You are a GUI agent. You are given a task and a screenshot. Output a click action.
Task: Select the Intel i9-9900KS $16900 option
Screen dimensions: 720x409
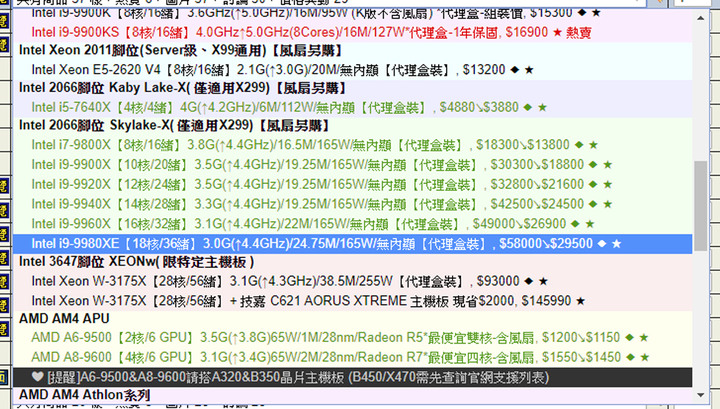pos(352,33)
